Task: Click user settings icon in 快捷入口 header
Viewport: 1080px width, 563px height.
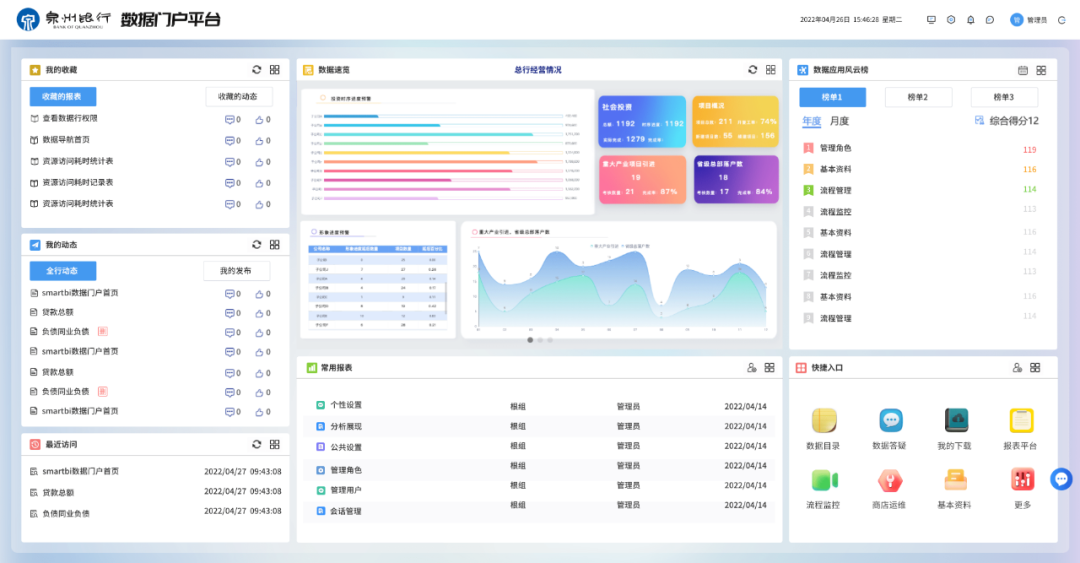Action: click(1017, 368)
